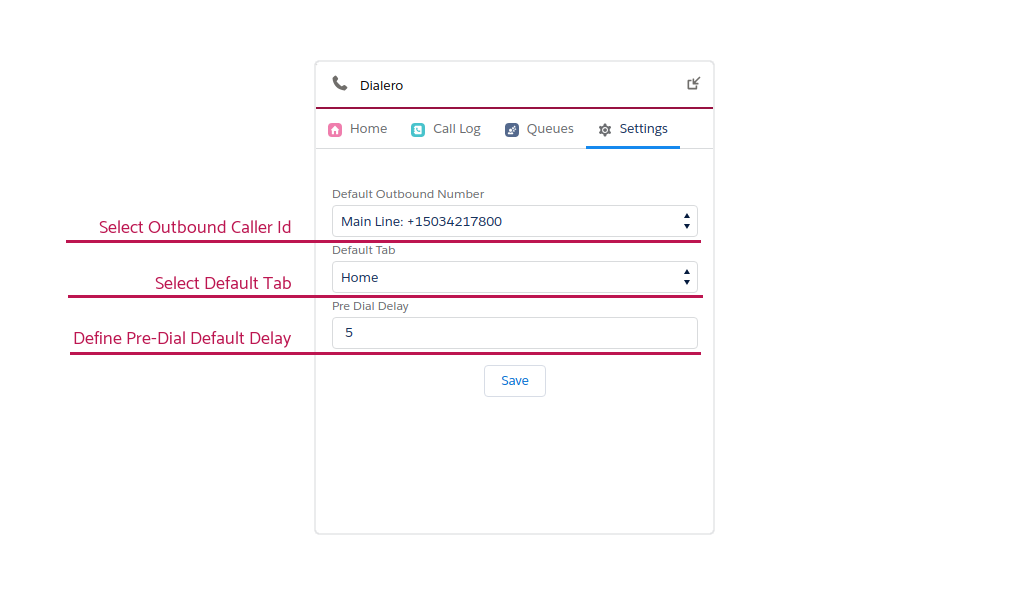Select the Settings tab
1024x600 pixels.
[633, 129]
